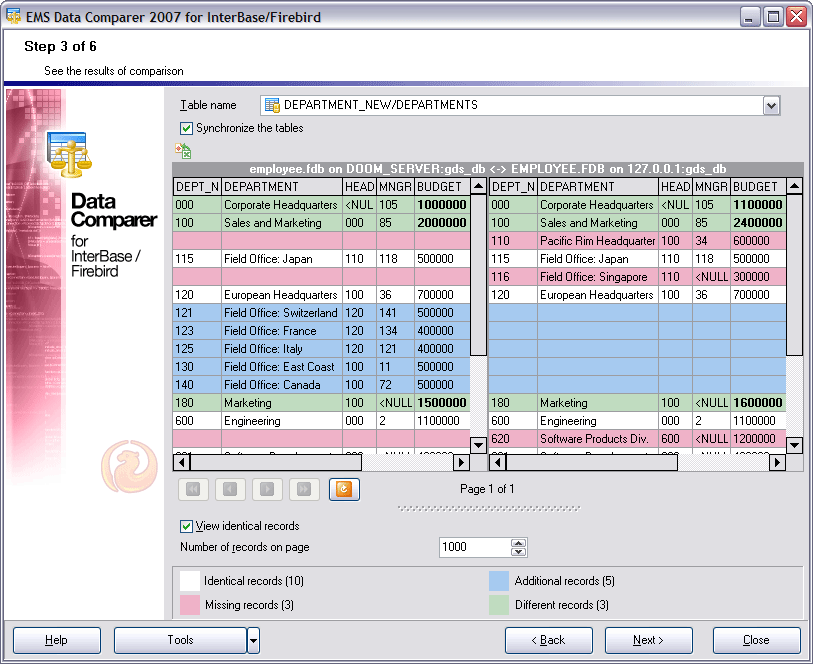
Task: Select left grid cell 'Field Office: Canada'
Action: (x=282, y=385)
